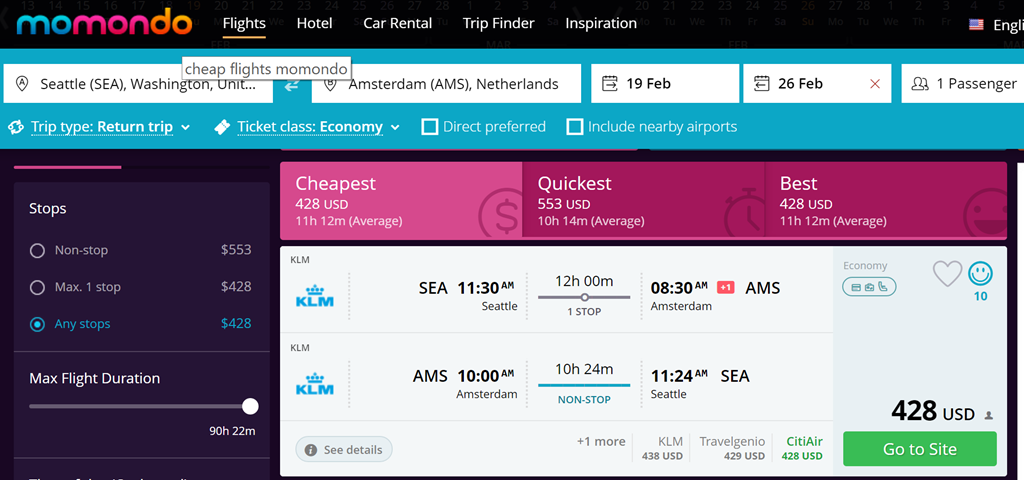
Task: Open the Hotel menu item
Action: pyautogui.click(x=315, y=23)
